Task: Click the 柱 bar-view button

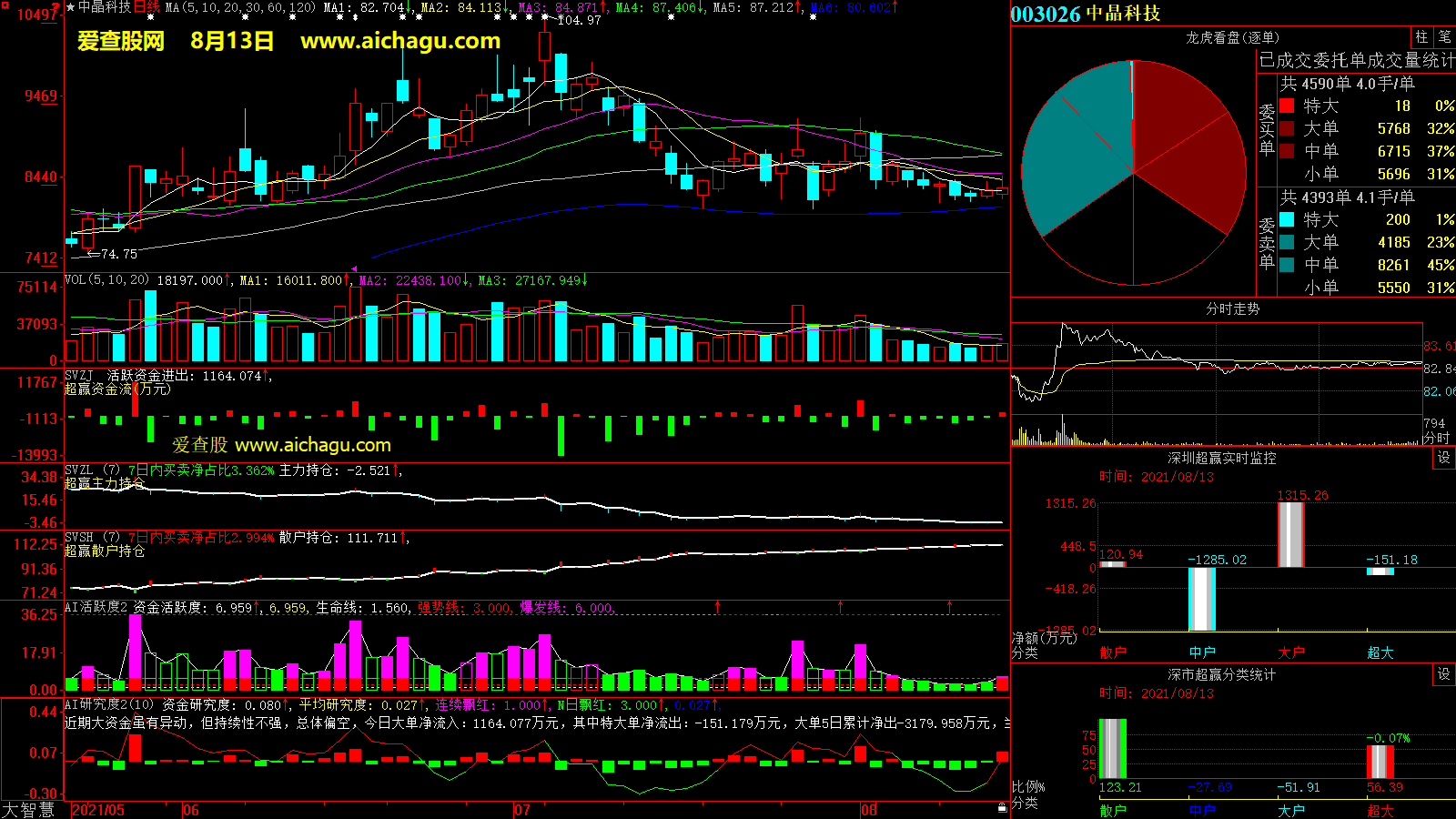Action: coord(1421,36)
